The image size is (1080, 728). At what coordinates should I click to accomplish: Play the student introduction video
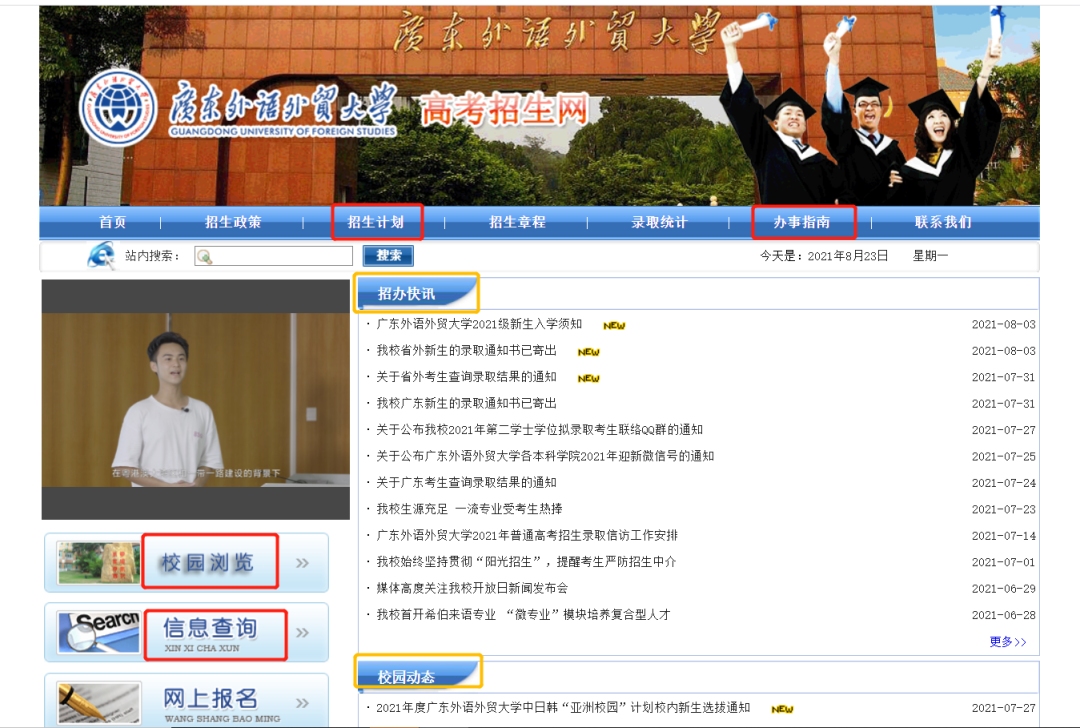pyautogui.click(x=196, y=399)
